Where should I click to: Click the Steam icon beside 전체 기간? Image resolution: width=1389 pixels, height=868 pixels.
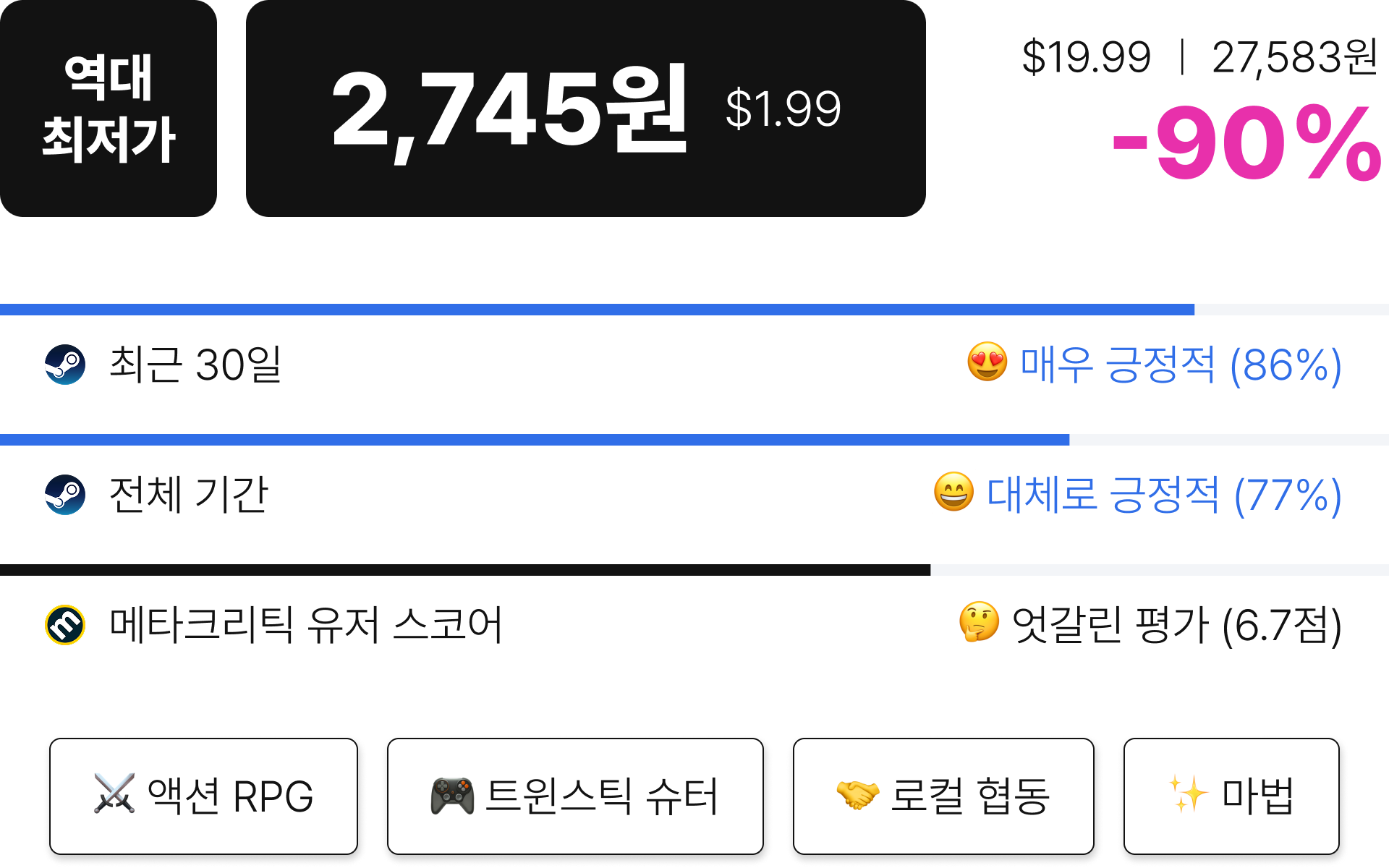[x=65, y=495]
